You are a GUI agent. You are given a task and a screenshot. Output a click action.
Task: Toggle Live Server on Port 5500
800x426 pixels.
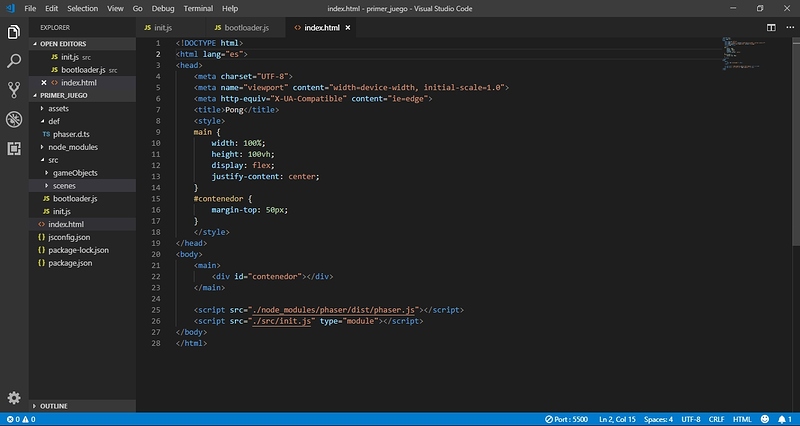tap(567, 419)
